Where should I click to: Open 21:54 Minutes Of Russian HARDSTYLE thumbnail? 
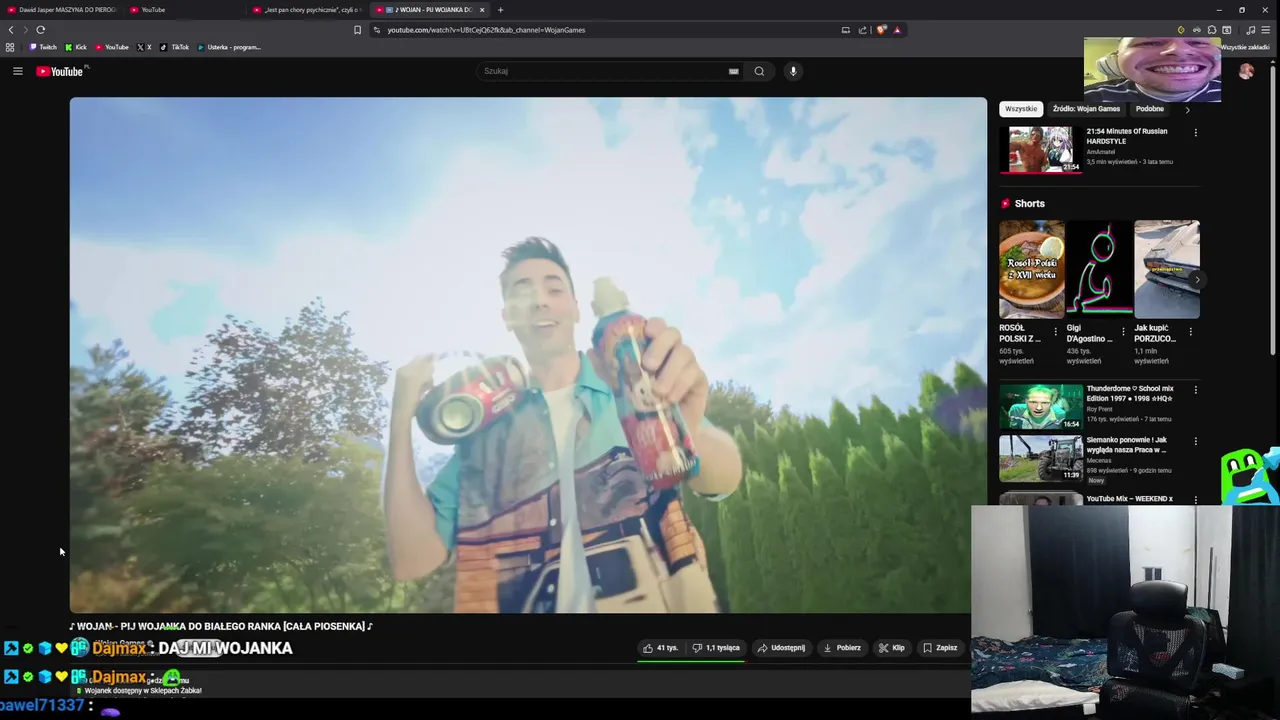tap(1041, 149)
